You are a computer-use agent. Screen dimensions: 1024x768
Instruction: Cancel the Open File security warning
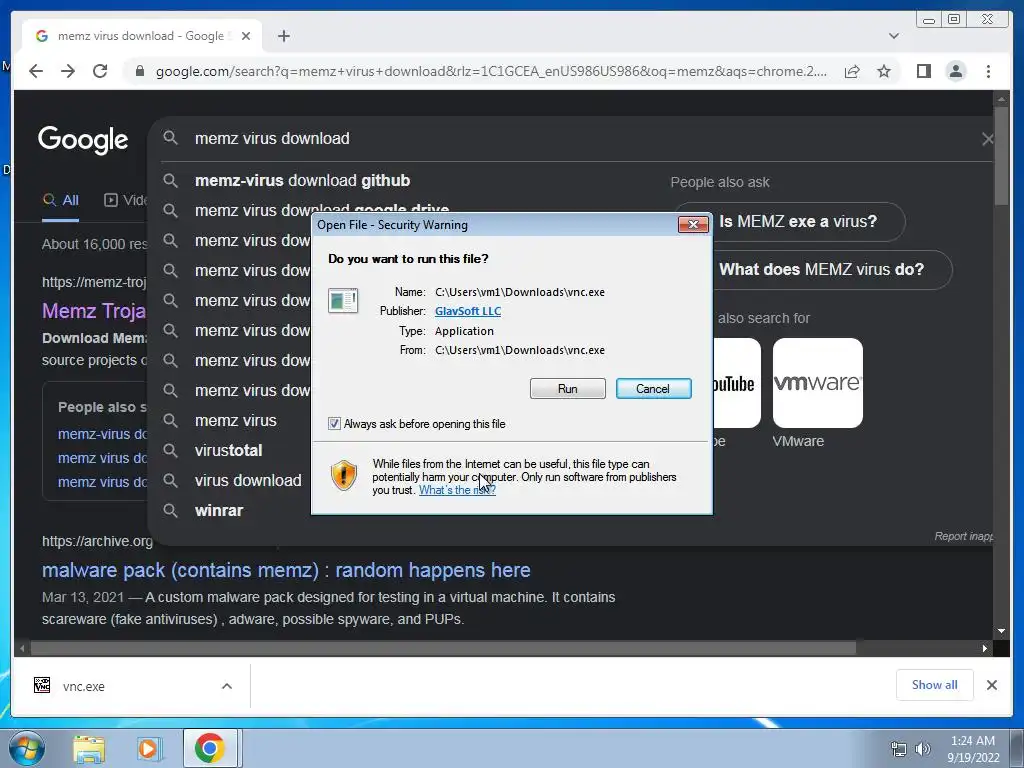653,389
